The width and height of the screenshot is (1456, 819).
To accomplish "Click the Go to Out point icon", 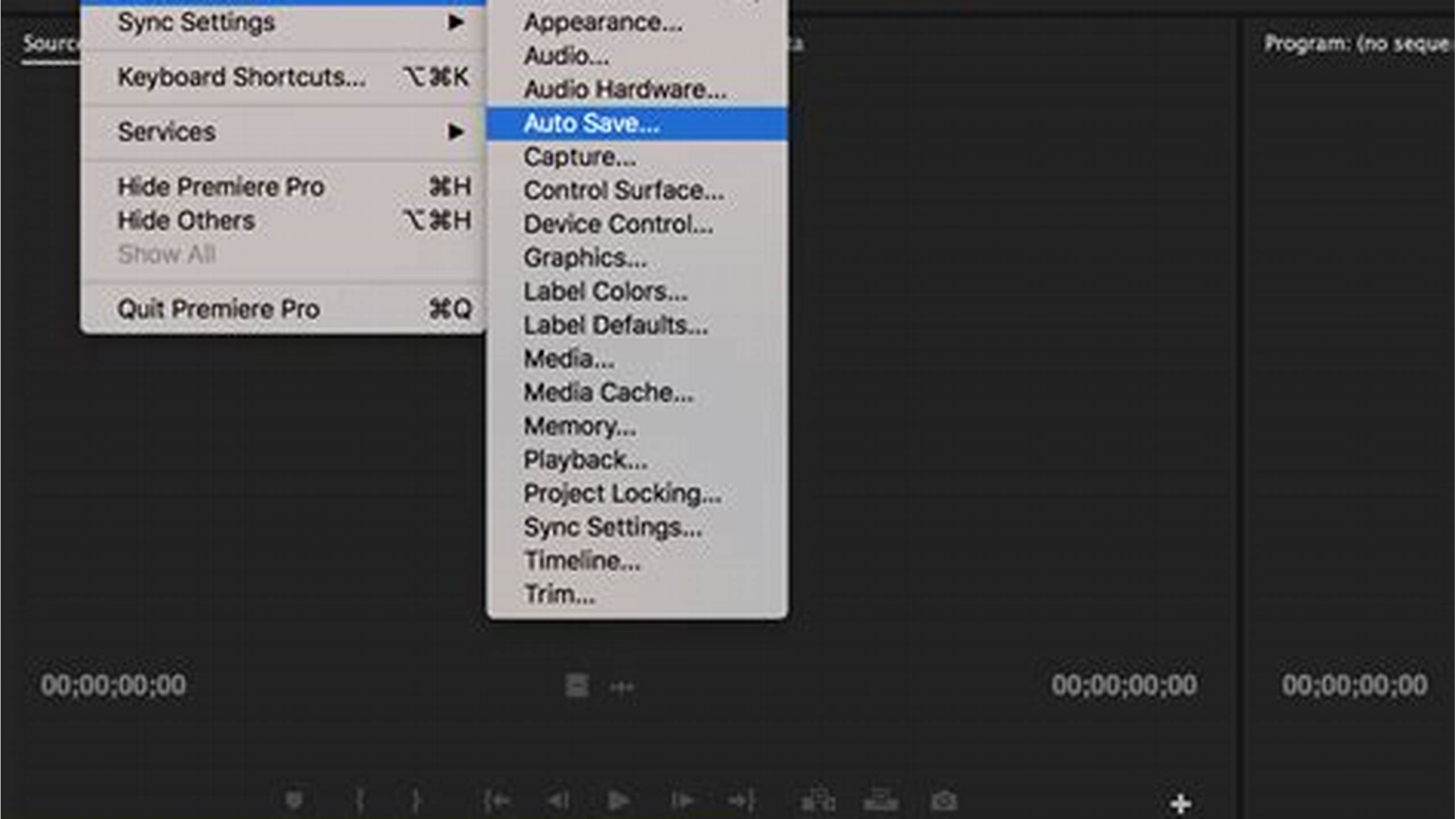I will [x=742, y=801].
